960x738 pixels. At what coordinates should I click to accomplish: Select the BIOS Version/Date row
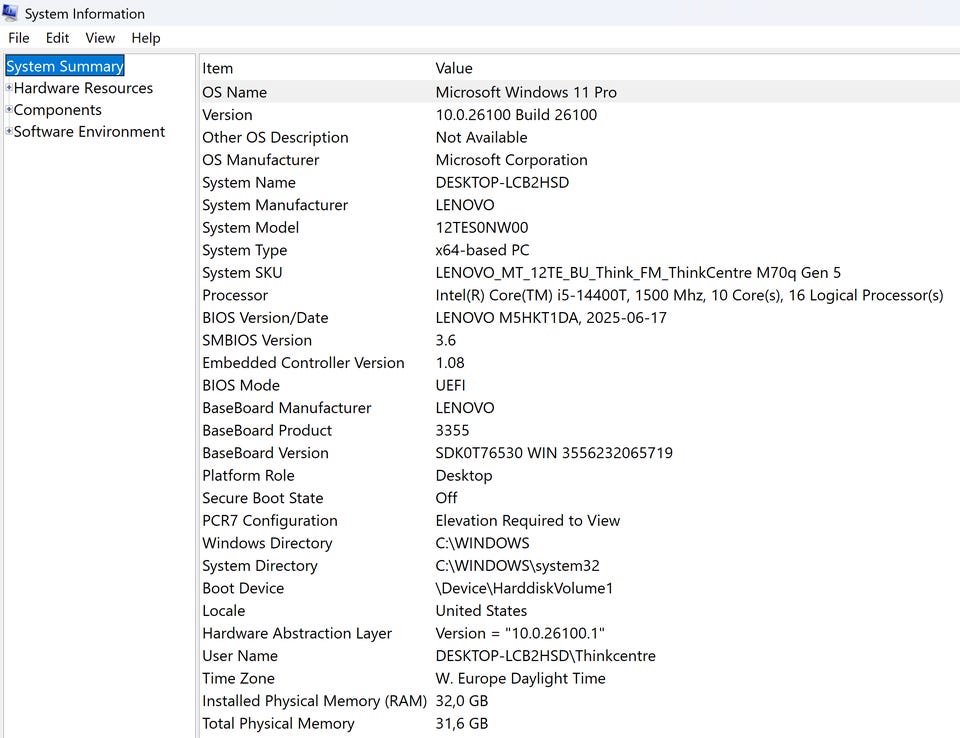coord(265,318)
